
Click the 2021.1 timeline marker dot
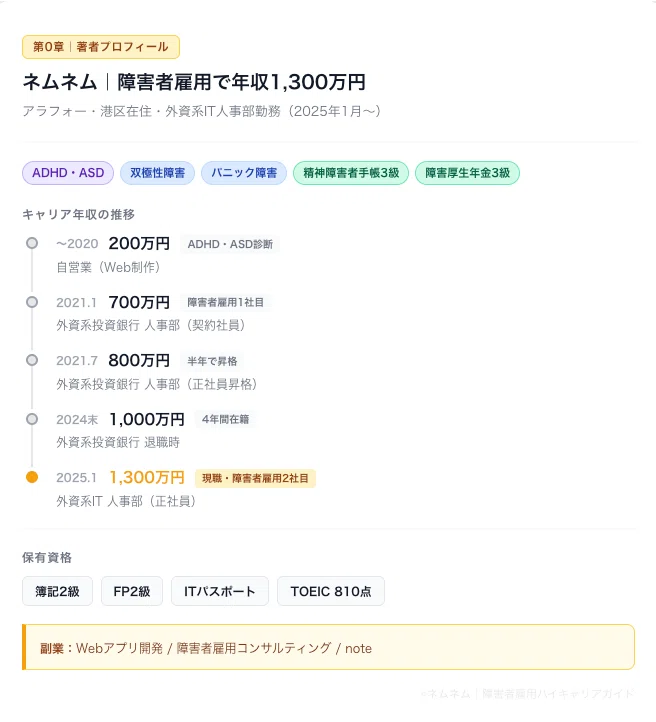[32, 302]
